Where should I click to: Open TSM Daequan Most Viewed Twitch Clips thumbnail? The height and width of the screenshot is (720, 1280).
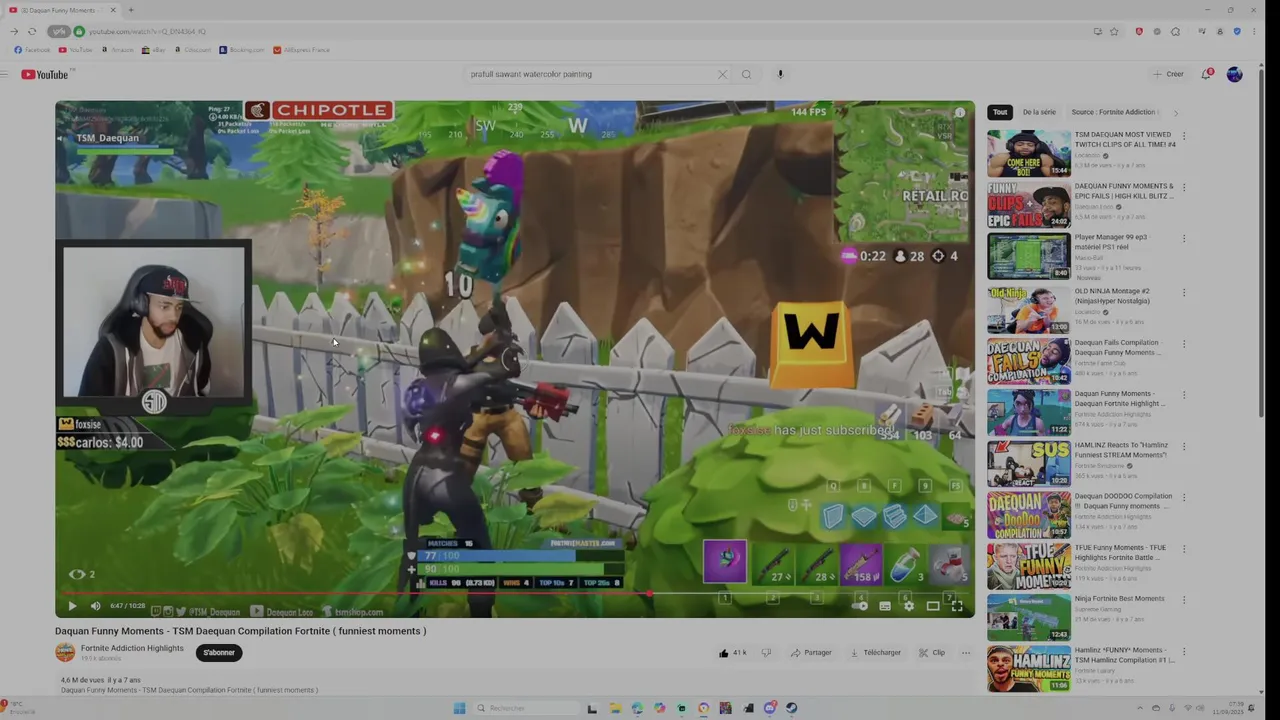(1029, 153)
